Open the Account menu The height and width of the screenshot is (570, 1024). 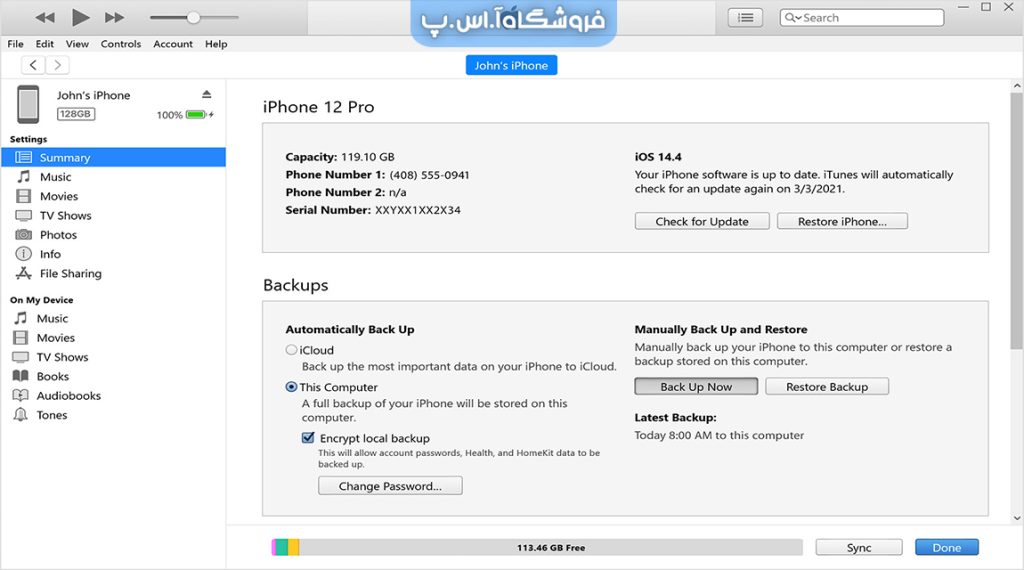[173, 44]
